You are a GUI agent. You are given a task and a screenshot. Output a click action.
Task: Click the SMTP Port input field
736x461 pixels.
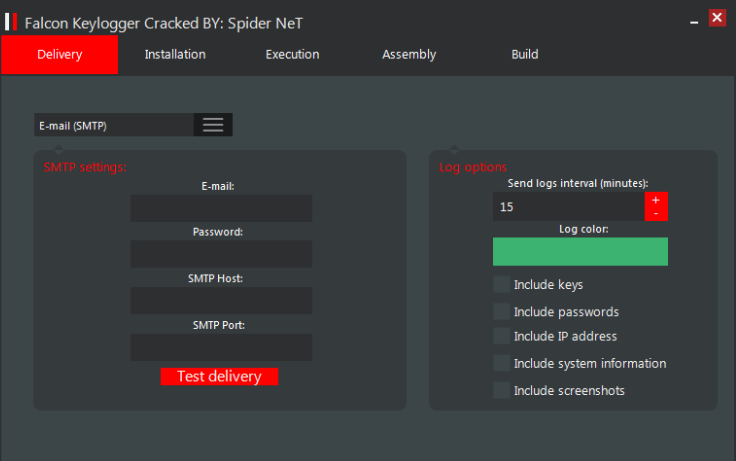[x=221, y=347]
